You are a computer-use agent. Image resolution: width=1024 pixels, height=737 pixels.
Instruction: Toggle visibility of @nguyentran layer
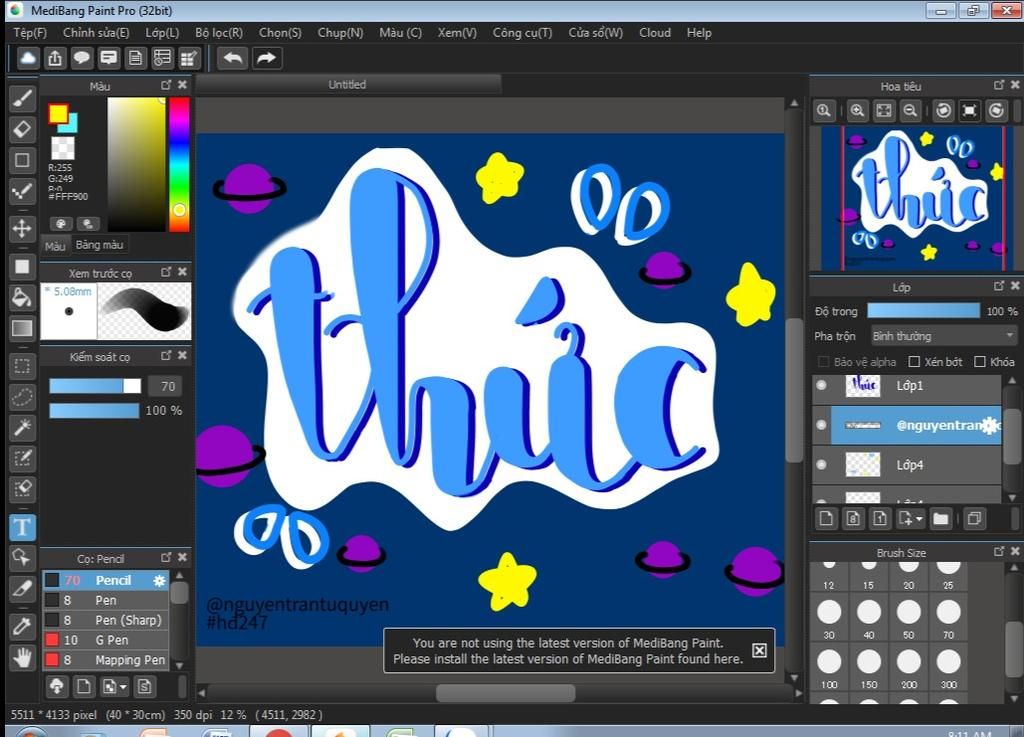(x=822, y=425)
